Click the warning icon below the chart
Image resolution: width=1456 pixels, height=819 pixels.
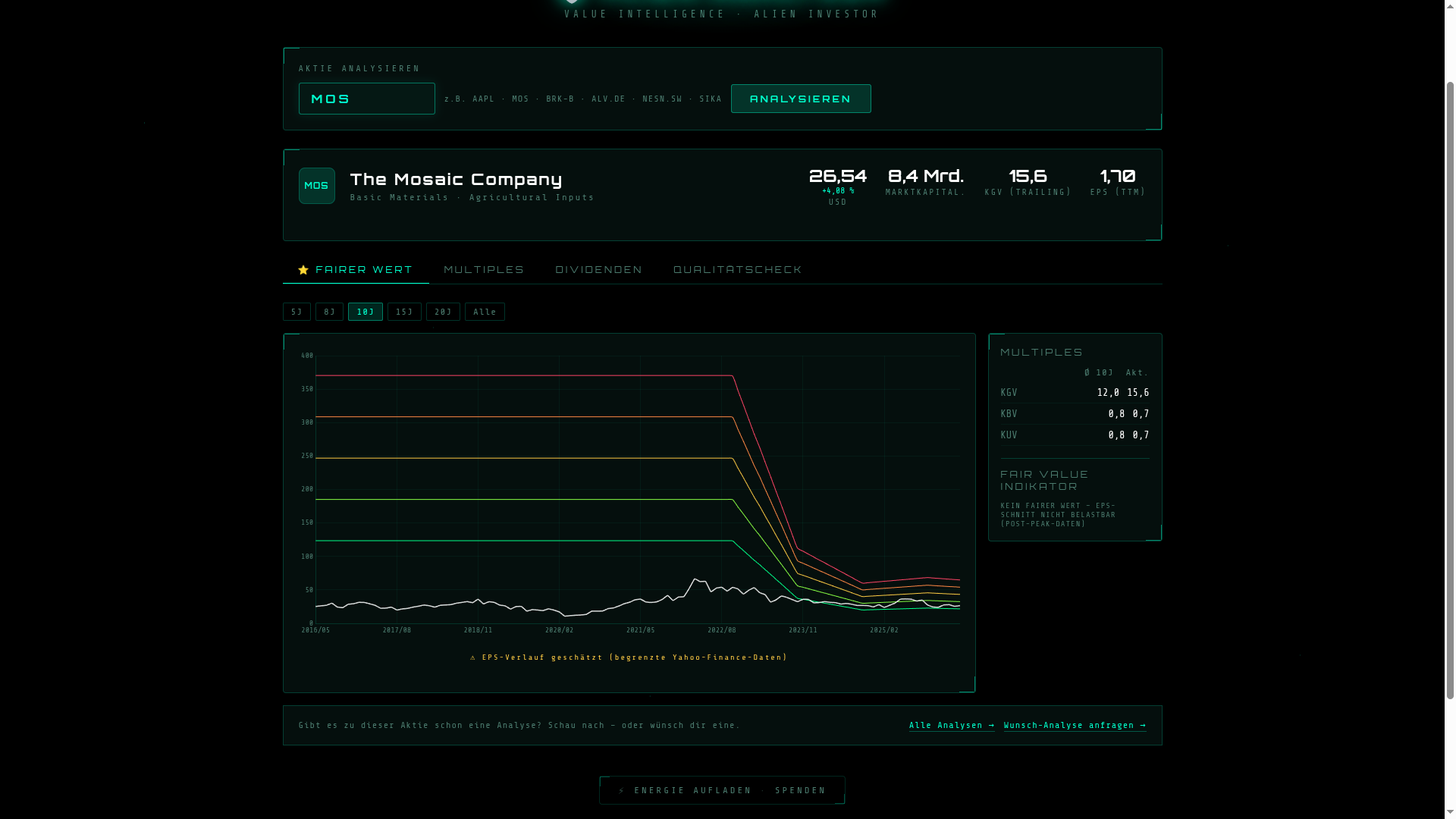click(473, 657)
